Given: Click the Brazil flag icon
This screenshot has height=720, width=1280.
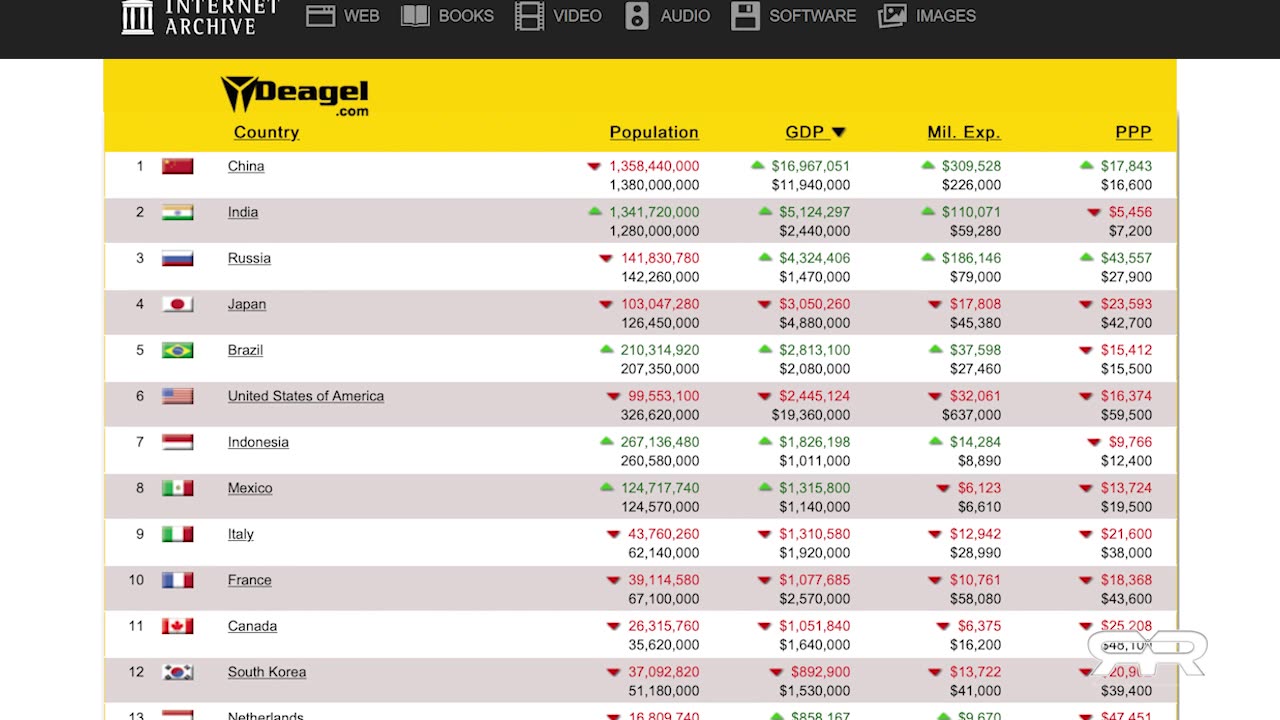Looking at the screenshot, I should point(178,350).
